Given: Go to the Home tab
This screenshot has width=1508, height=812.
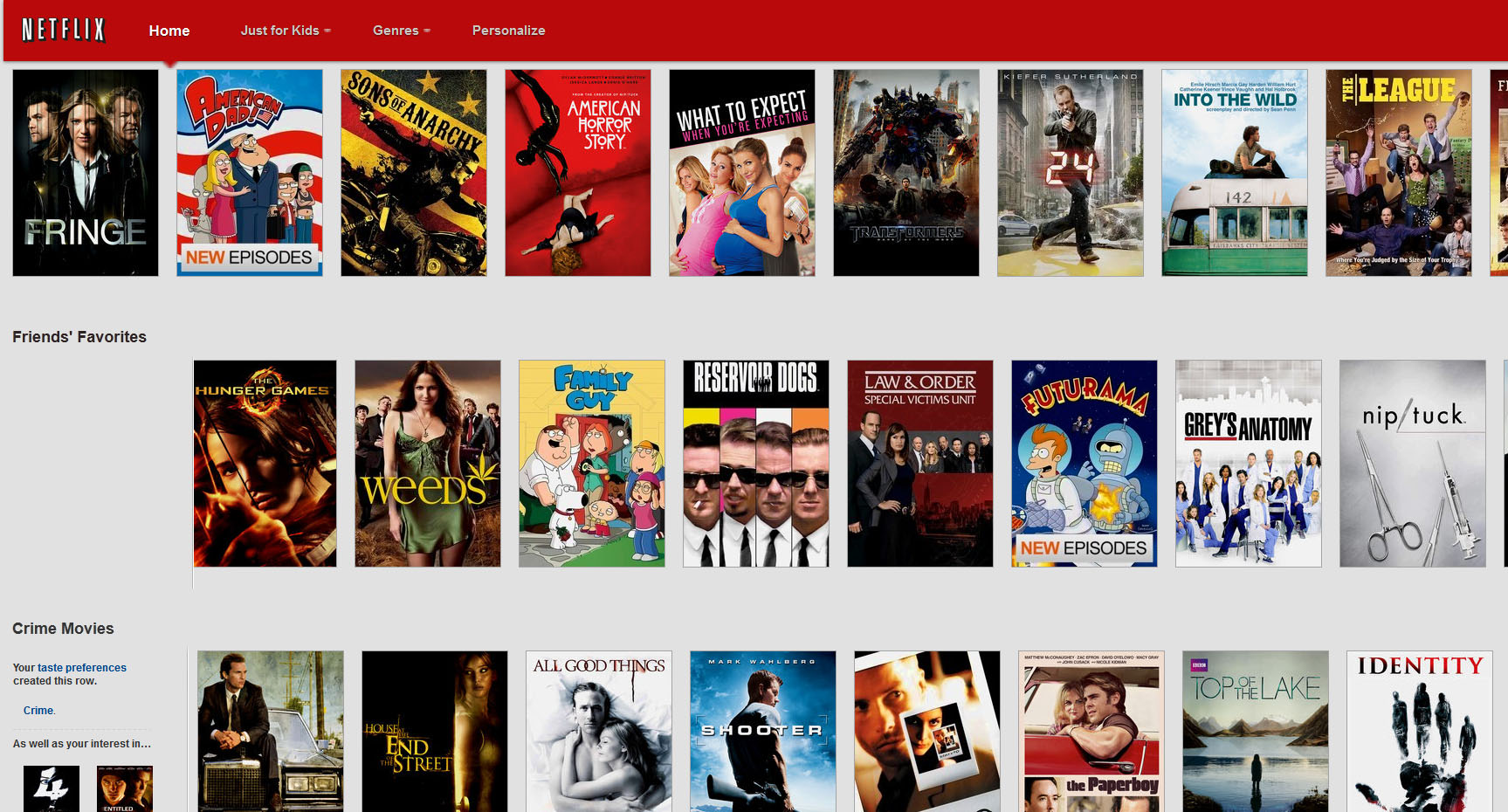Looking at the screenshot, I should [169, 31].
